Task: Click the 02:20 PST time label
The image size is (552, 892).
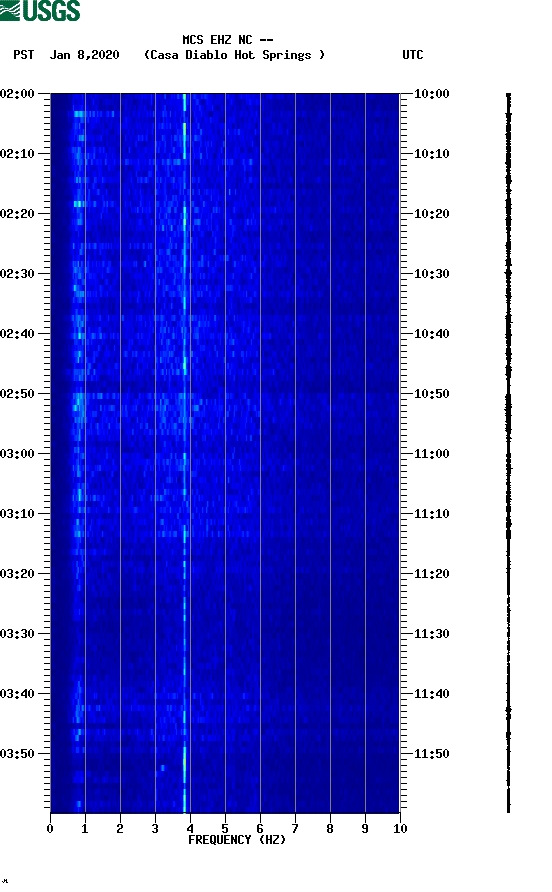Action: point(18,213)
